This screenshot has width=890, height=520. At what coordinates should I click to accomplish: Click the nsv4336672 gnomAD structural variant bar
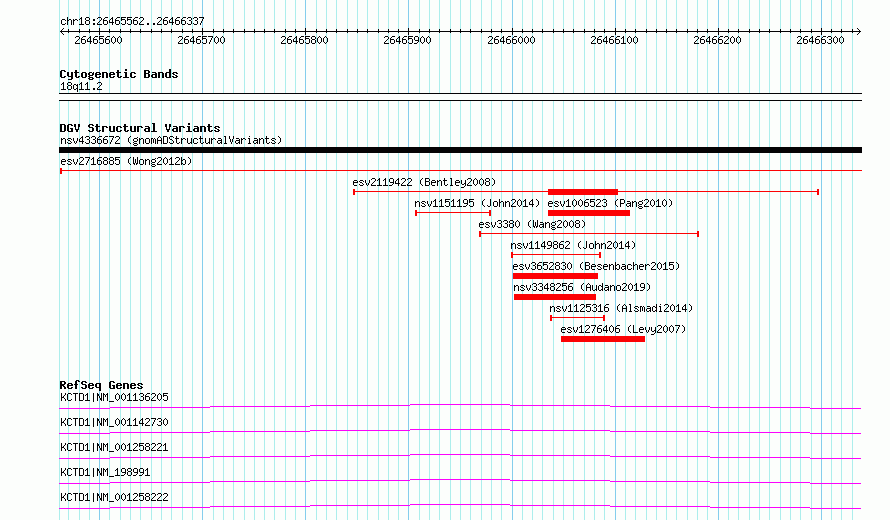click(460, 150)
